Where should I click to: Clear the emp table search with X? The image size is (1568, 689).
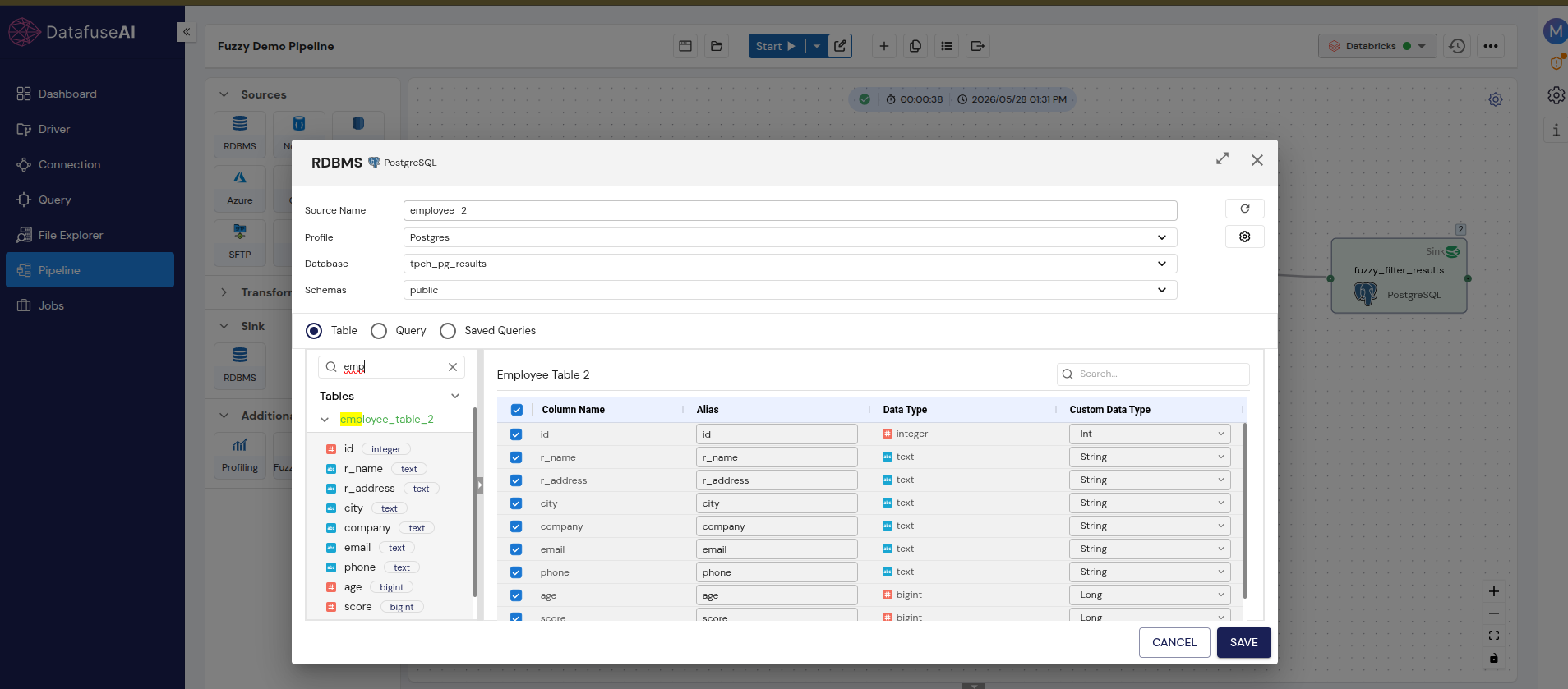(453, 367)
